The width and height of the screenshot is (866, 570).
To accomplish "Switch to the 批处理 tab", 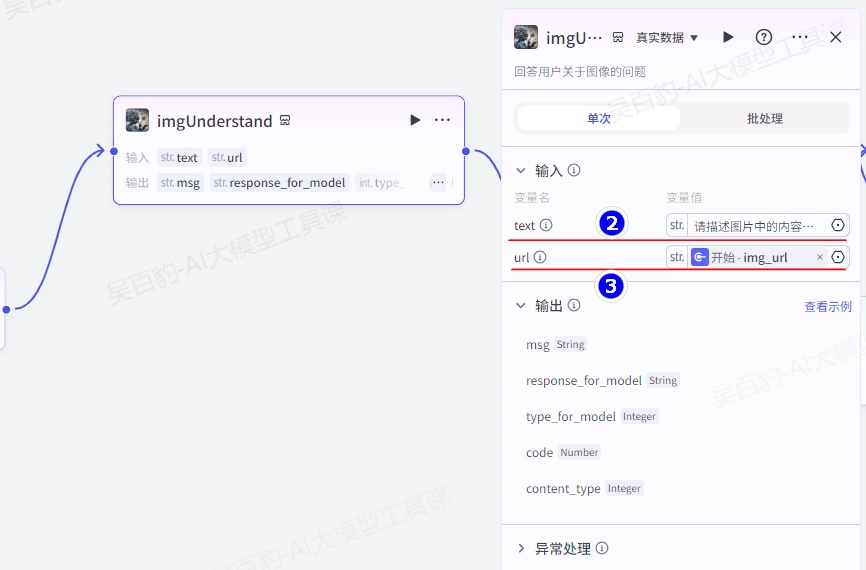I will coord(765,118).
